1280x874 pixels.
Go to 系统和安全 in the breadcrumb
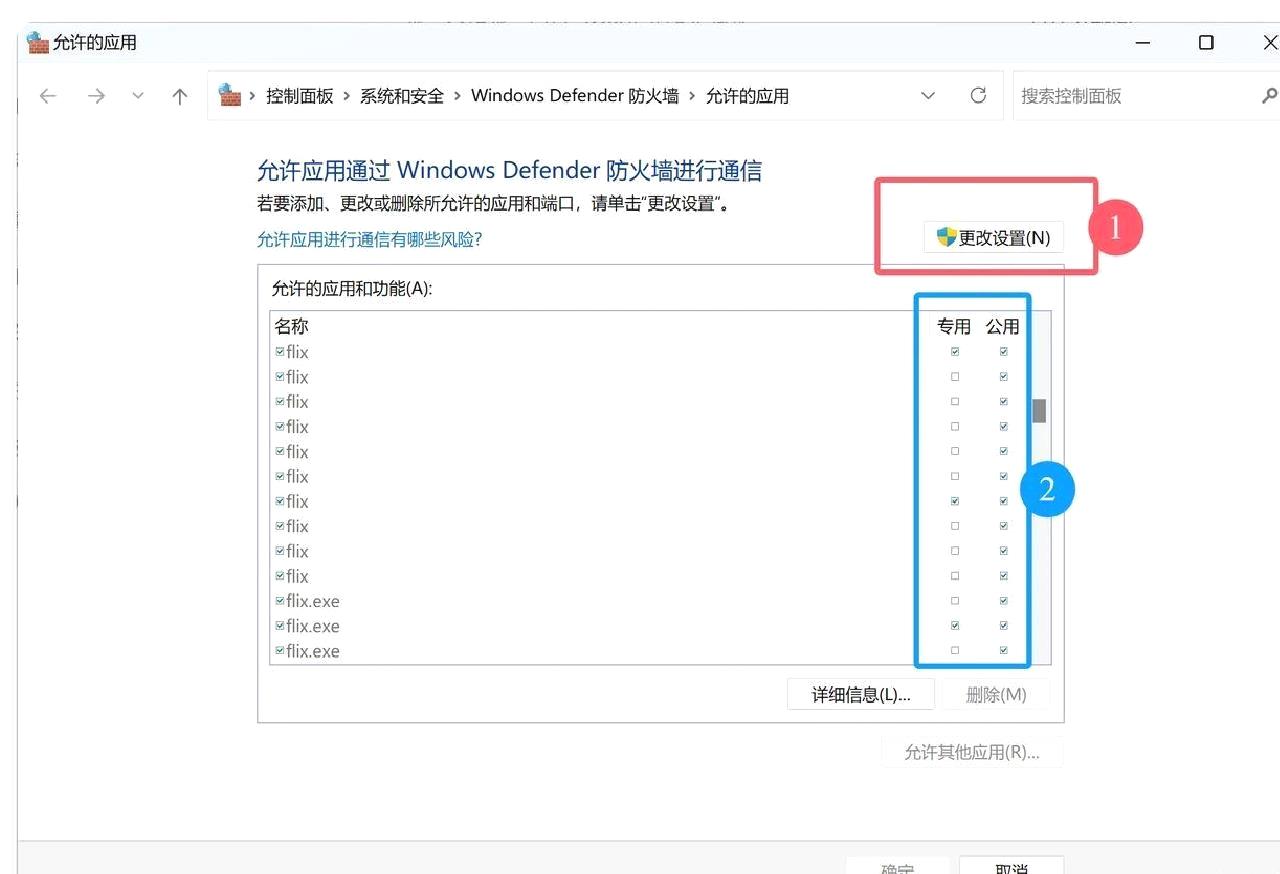(x=402, y=96)
